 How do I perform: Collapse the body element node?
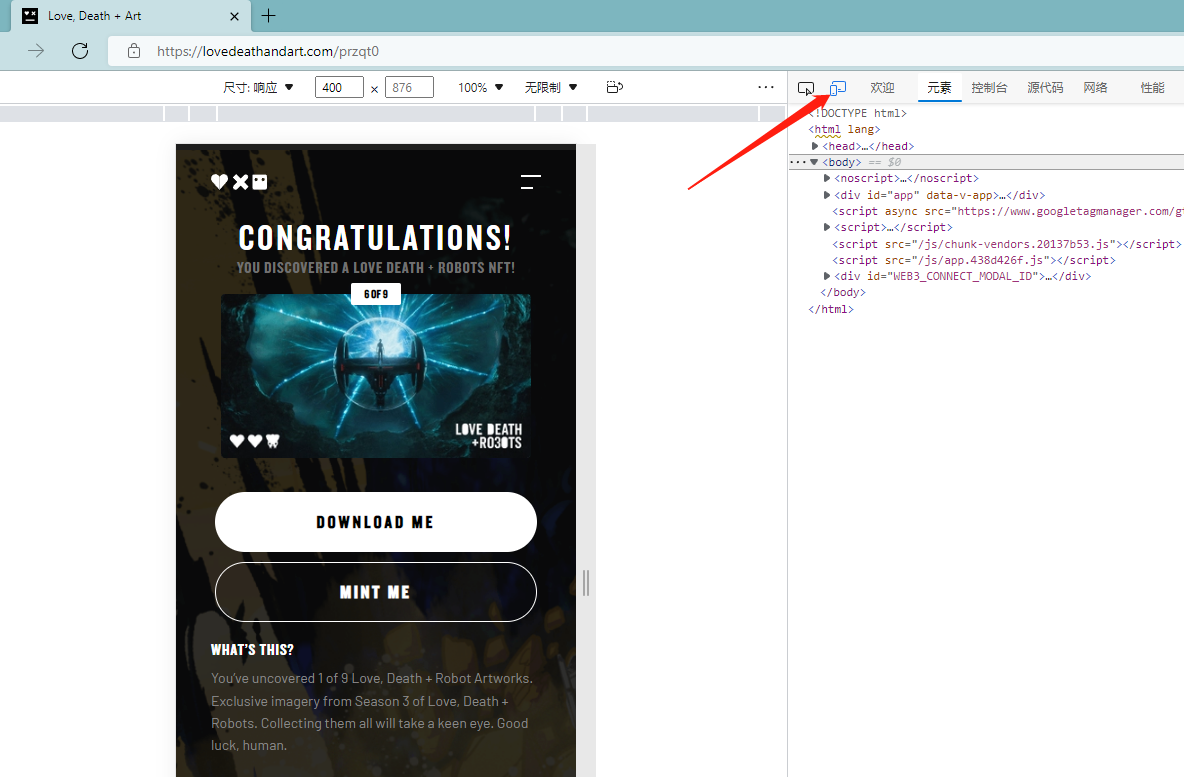click(x=814, y=162)
